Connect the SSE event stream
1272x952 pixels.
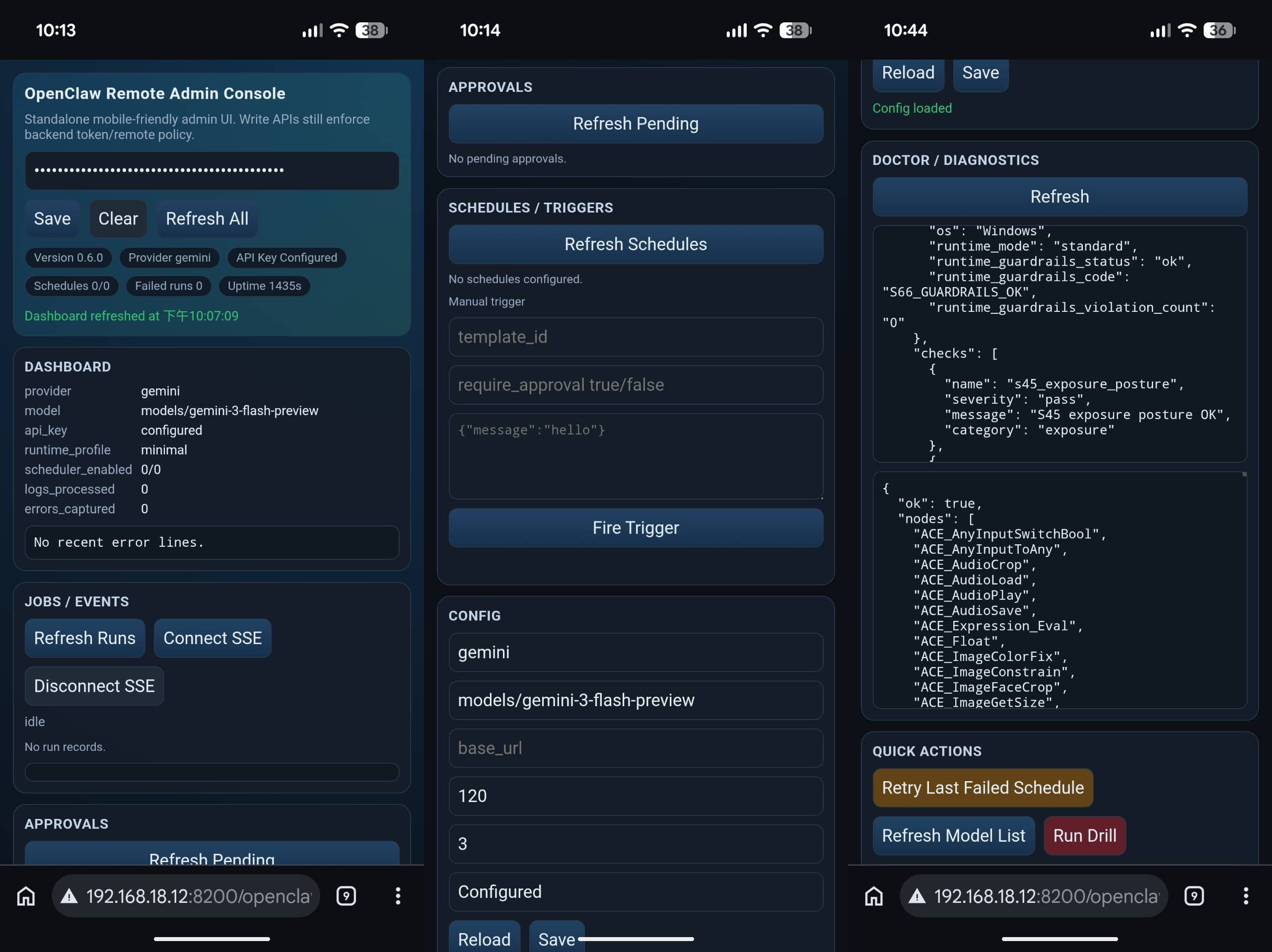(212, 638)
